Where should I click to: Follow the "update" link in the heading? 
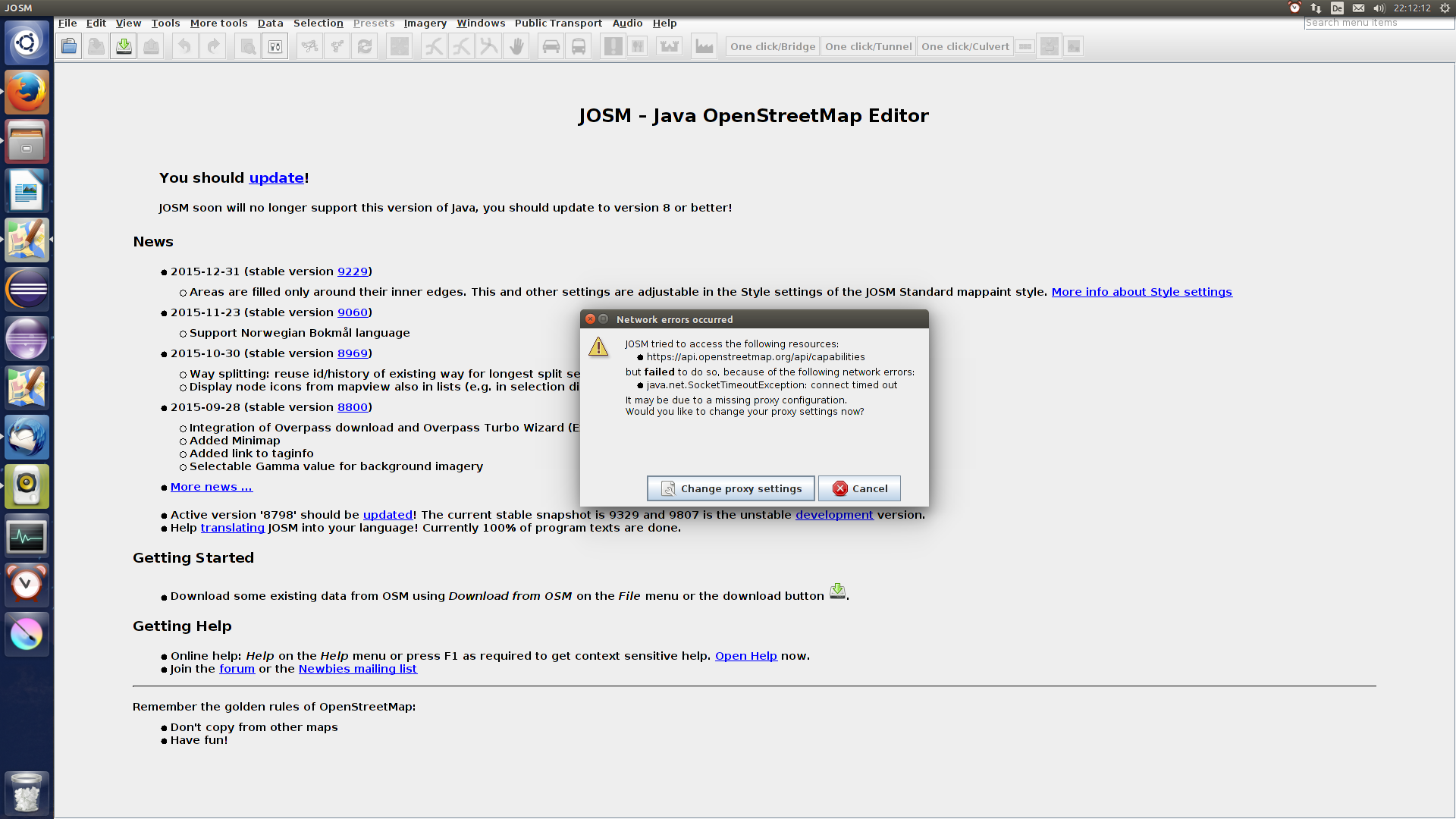277,177
